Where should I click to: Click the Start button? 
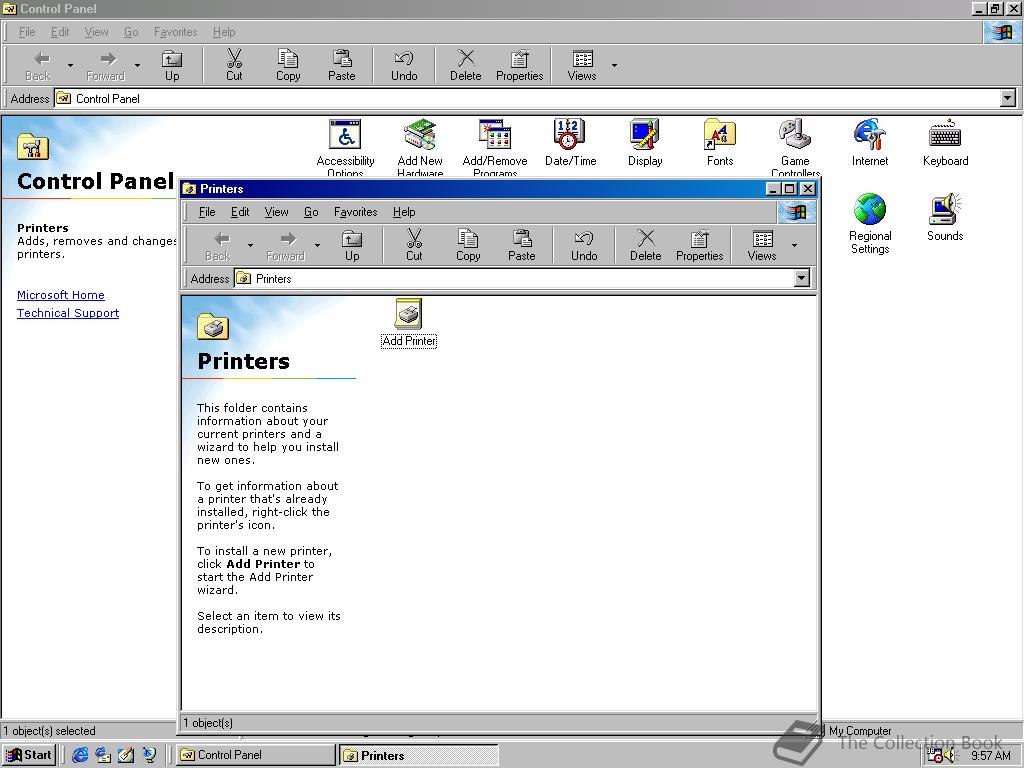[x=28, y=755]
